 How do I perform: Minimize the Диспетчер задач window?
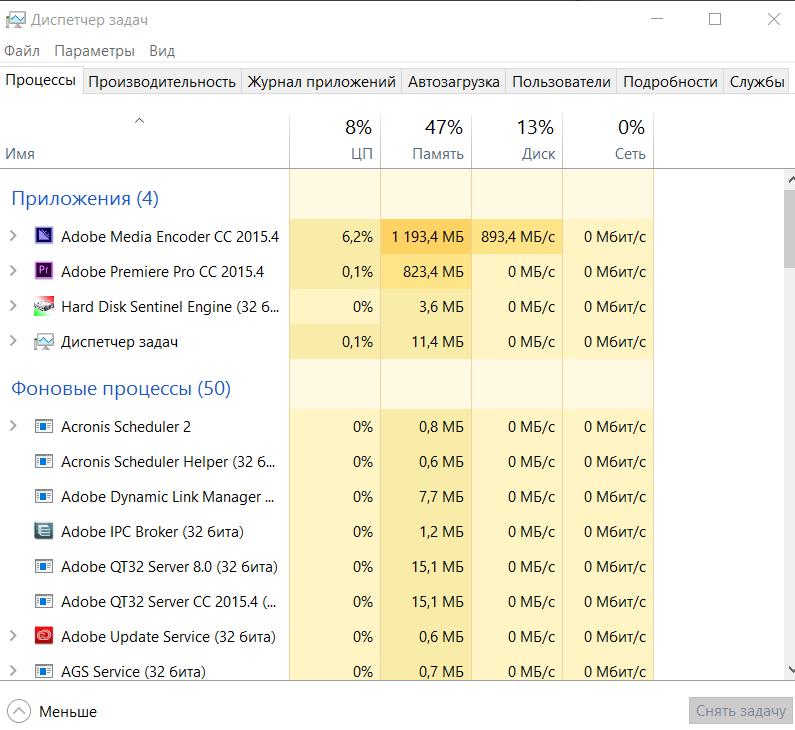click(657, 19)
